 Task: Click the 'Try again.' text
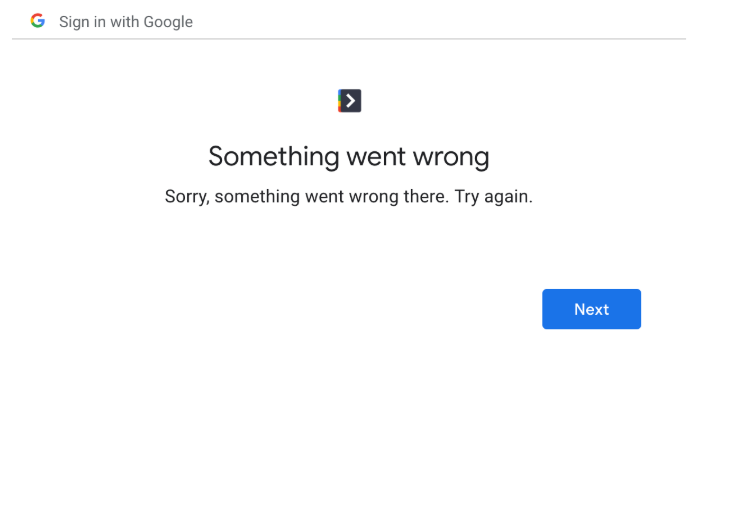point(493,197)
